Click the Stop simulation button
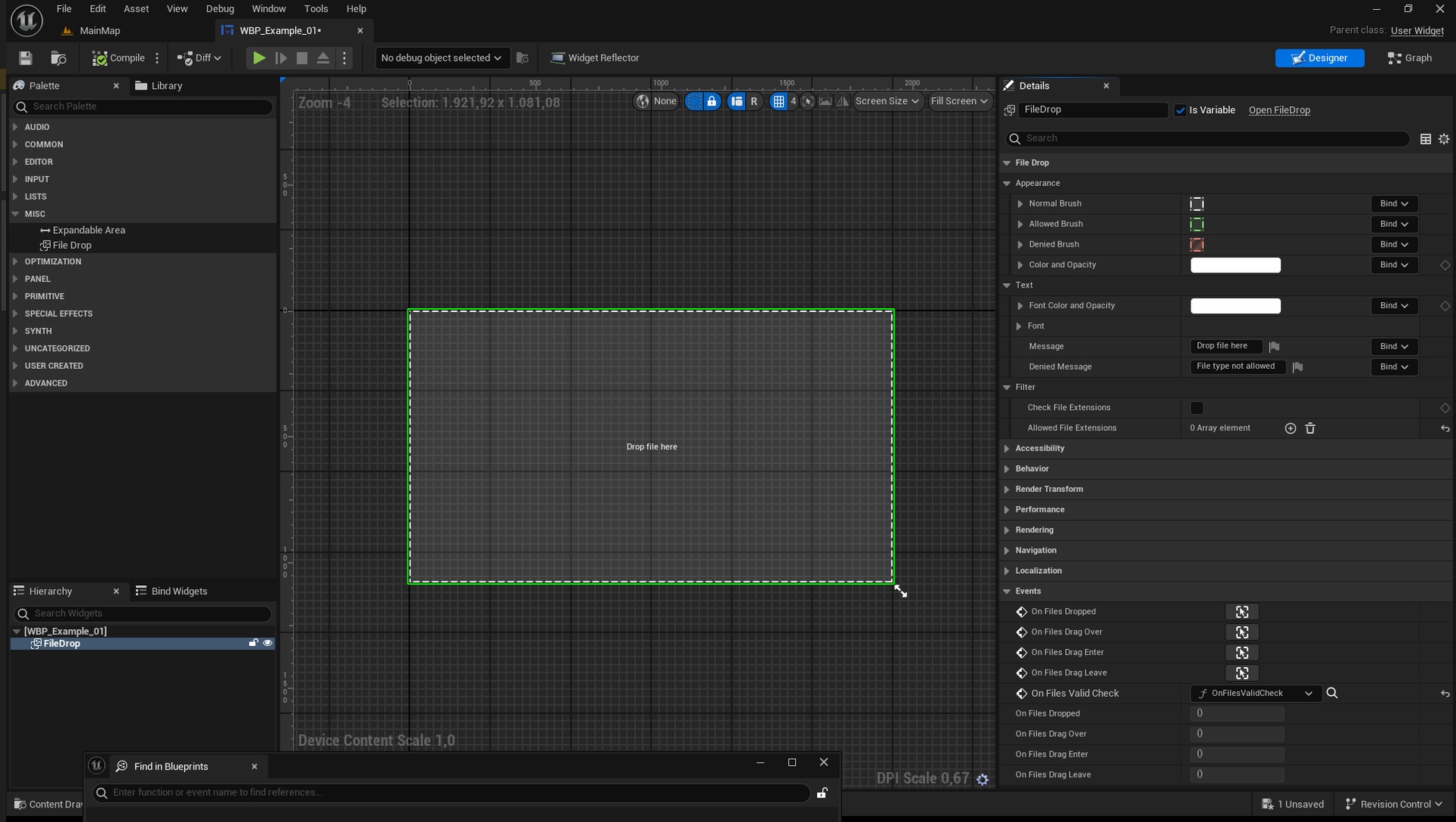 [302, 58]
